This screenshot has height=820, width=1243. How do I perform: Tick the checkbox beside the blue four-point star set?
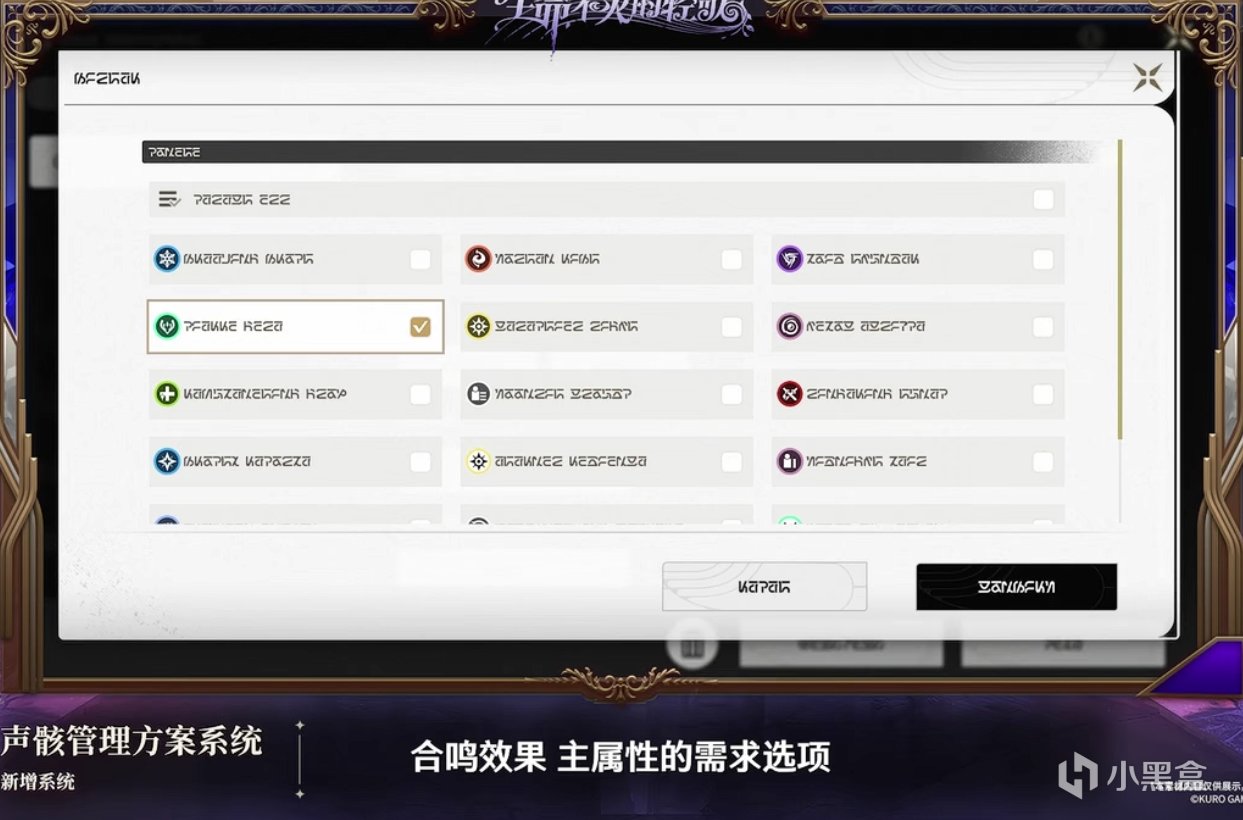[420, 461]
